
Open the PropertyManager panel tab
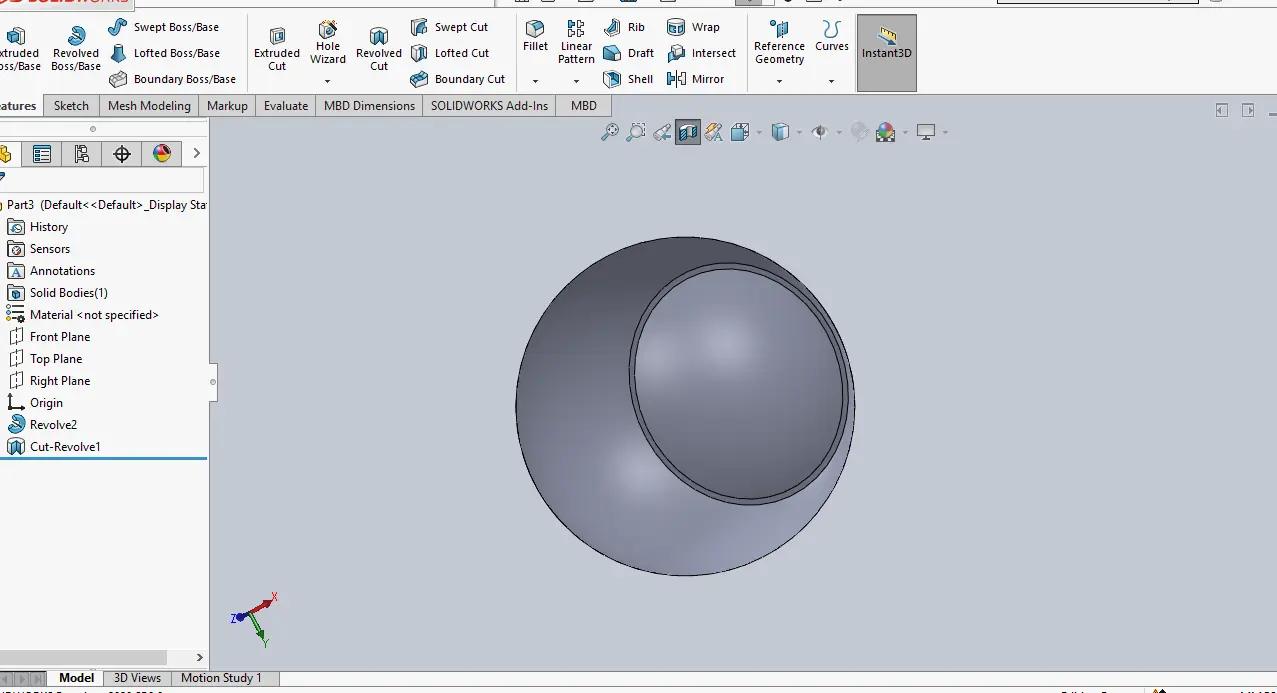(x=42, y=154)
